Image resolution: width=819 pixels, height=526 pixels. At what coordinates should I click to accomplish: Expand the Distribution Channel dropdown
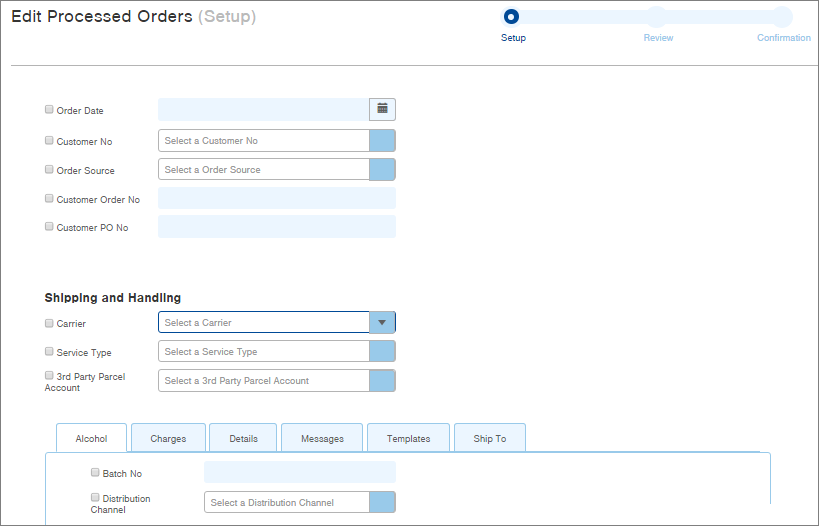tap(382, 502)
